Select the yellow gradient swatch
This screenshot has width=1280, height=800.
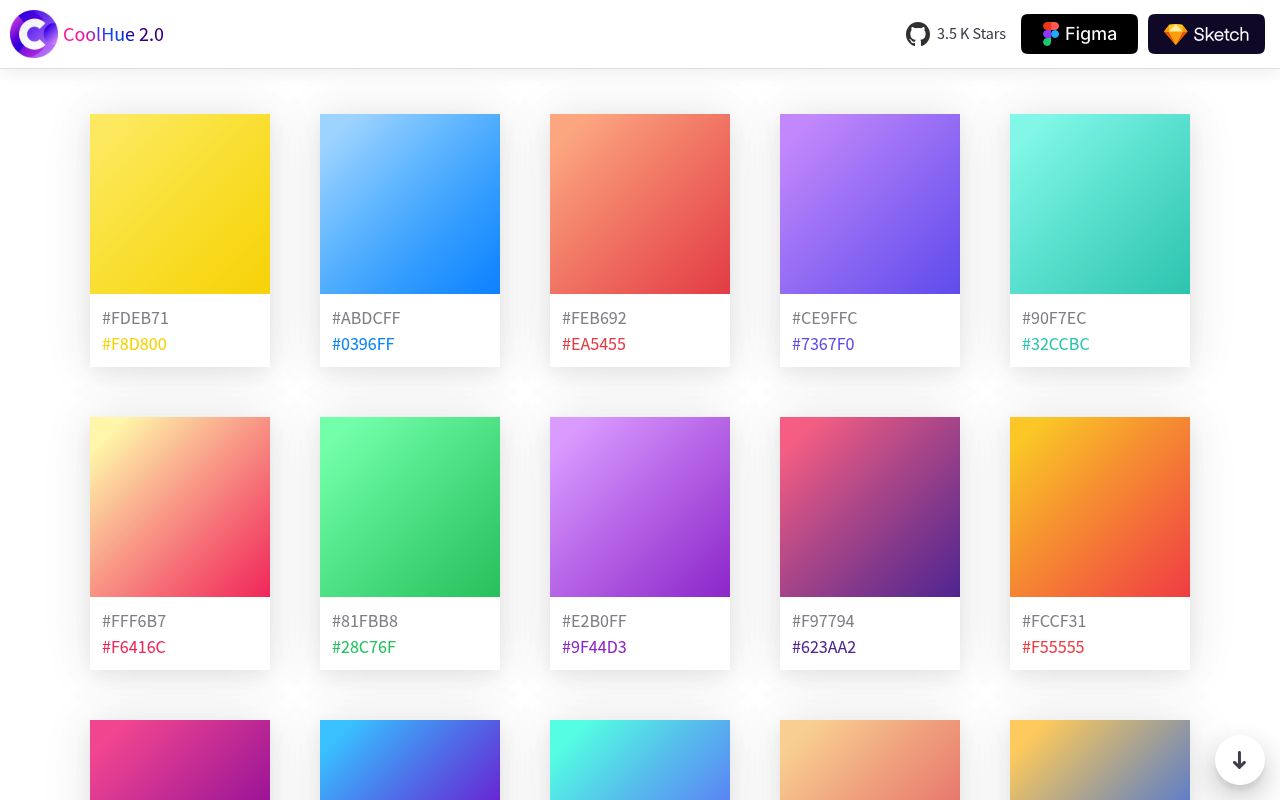[x=180, y=204]
